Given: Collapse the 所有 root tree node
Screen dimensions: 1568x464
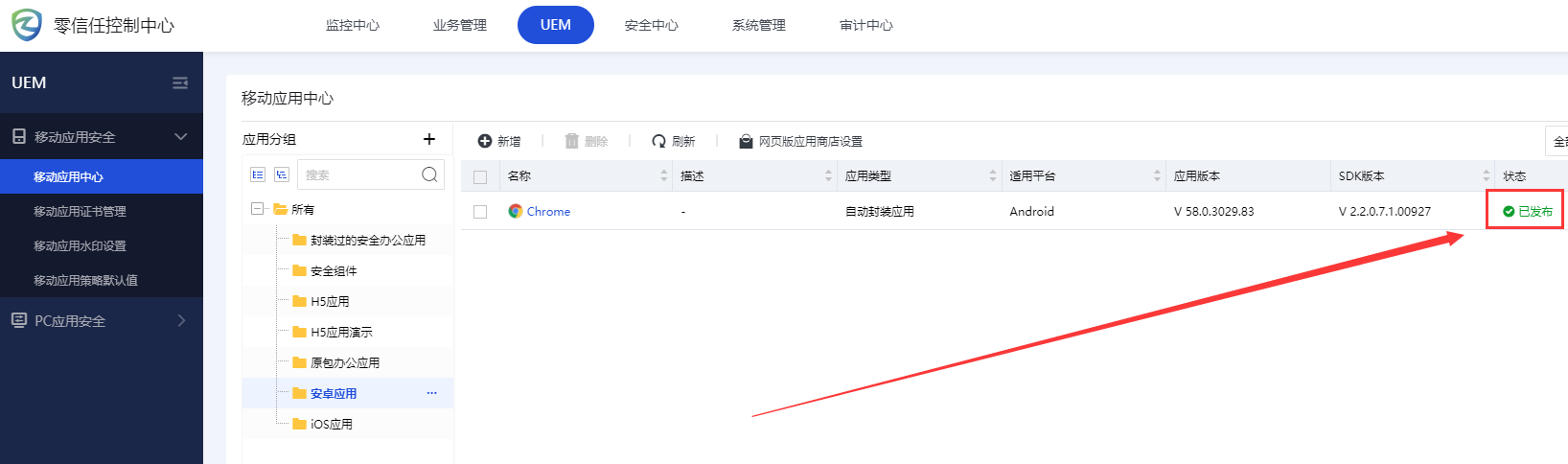Looking at the screenshot, I should click(257, 209).
